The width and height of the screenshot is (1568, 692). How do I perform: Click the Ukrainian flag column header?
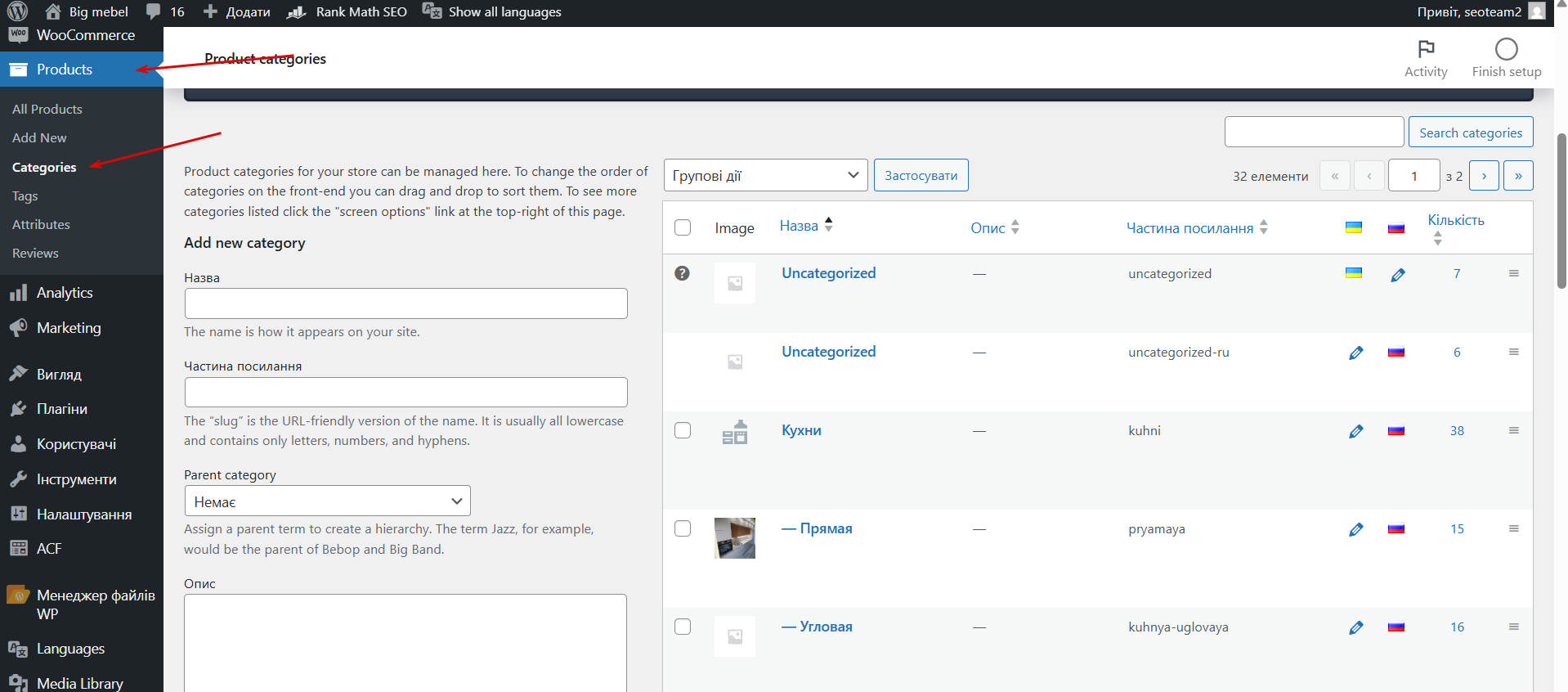click(1354, 227)
